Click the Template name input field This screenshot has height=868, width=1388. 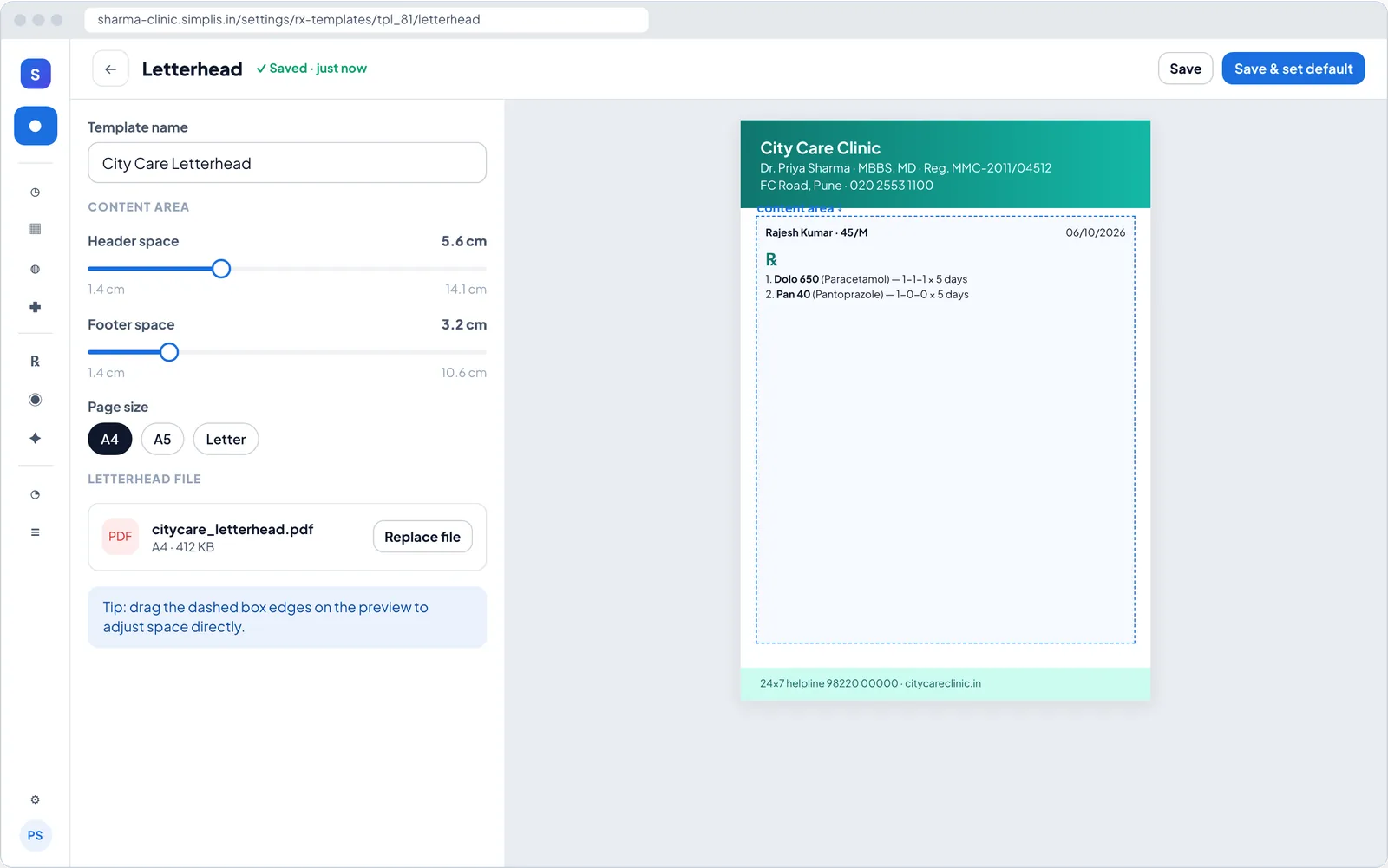click(287, 163)
